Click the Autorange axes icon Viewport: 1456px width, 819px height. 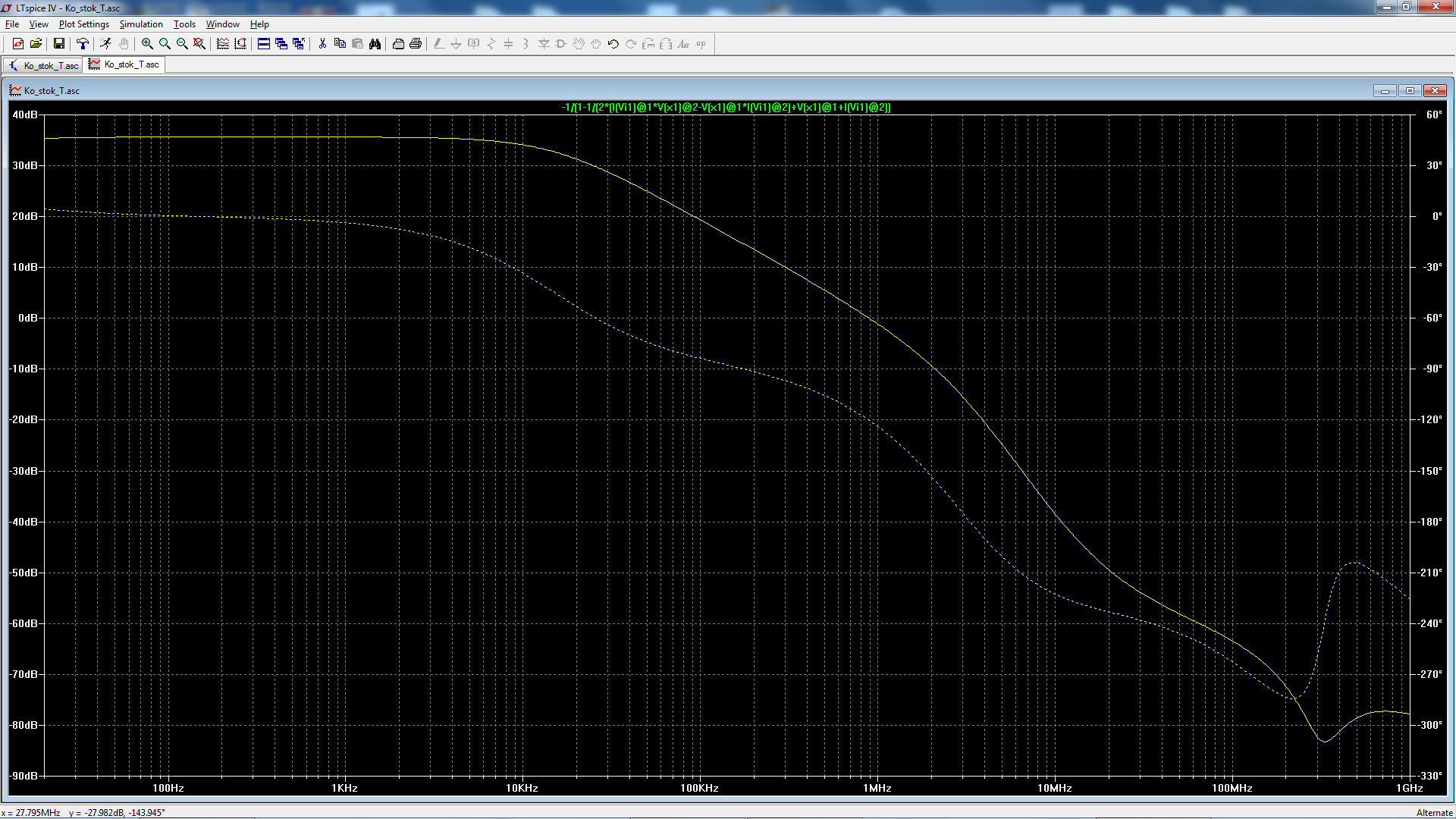tap(240, 44)
